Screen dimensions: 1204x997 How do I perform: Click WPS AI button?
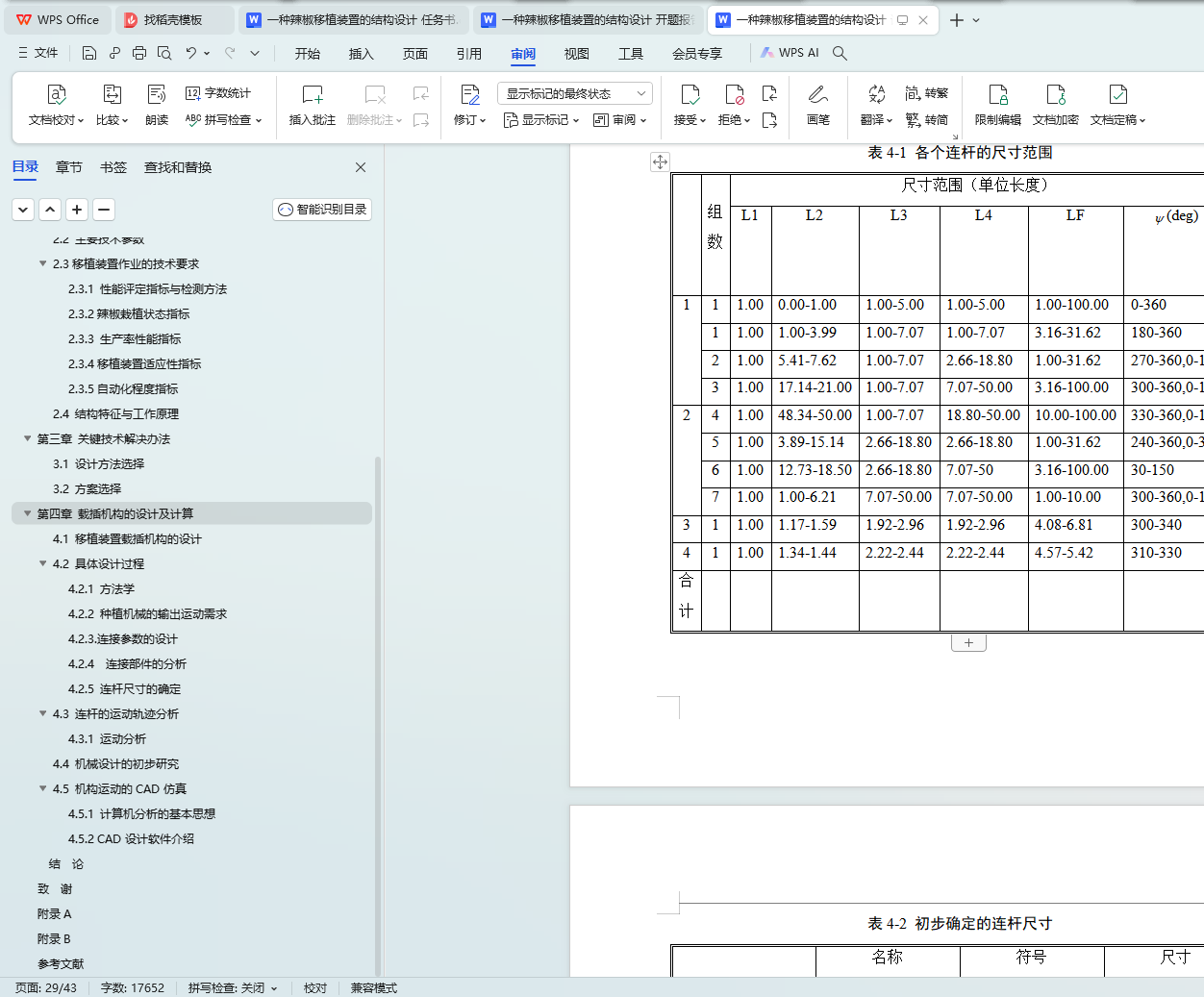coord(790,53)
